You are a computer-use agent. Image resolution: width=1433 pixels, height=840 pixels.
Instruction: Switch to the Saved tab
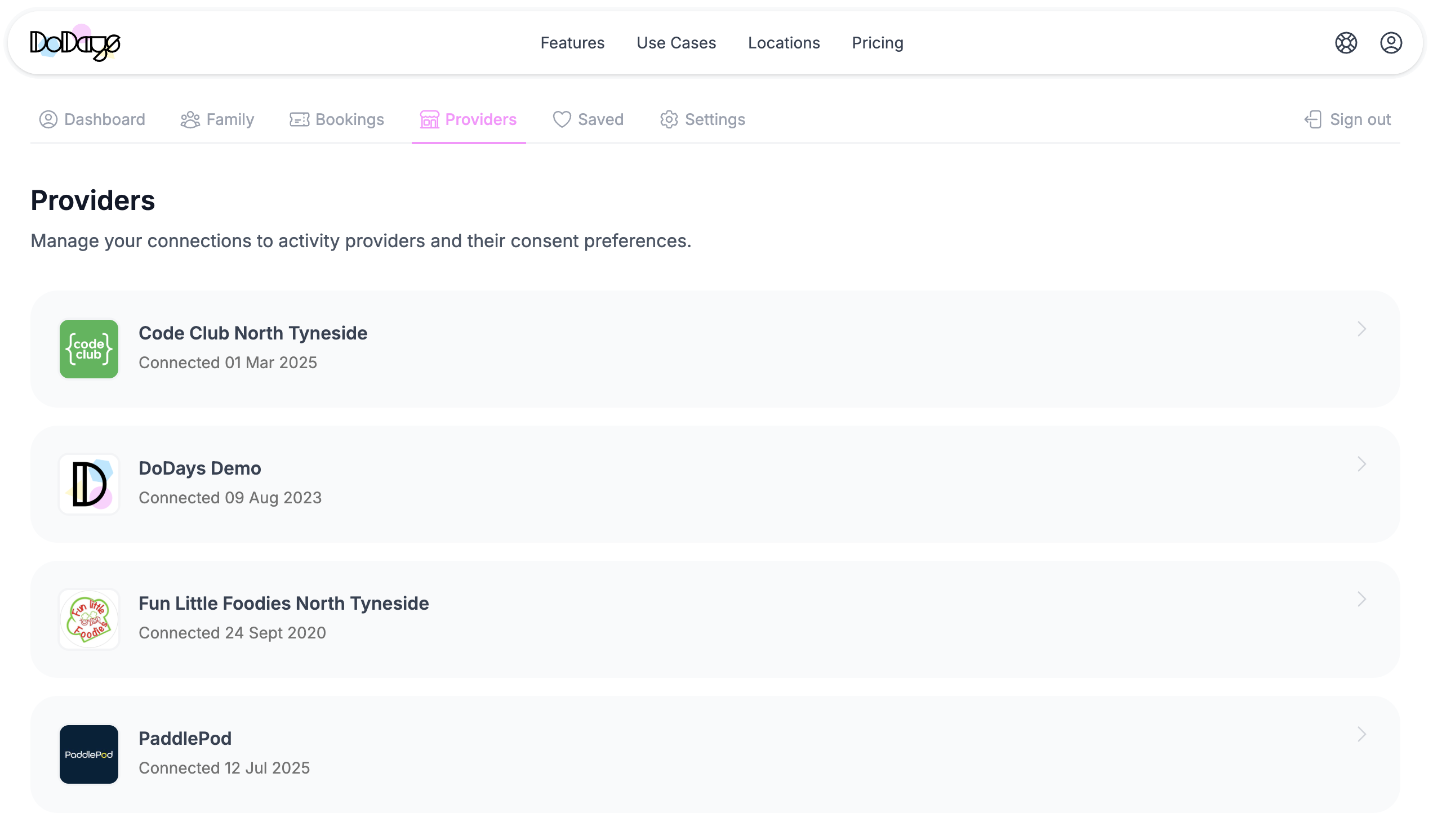pos(588,119)
